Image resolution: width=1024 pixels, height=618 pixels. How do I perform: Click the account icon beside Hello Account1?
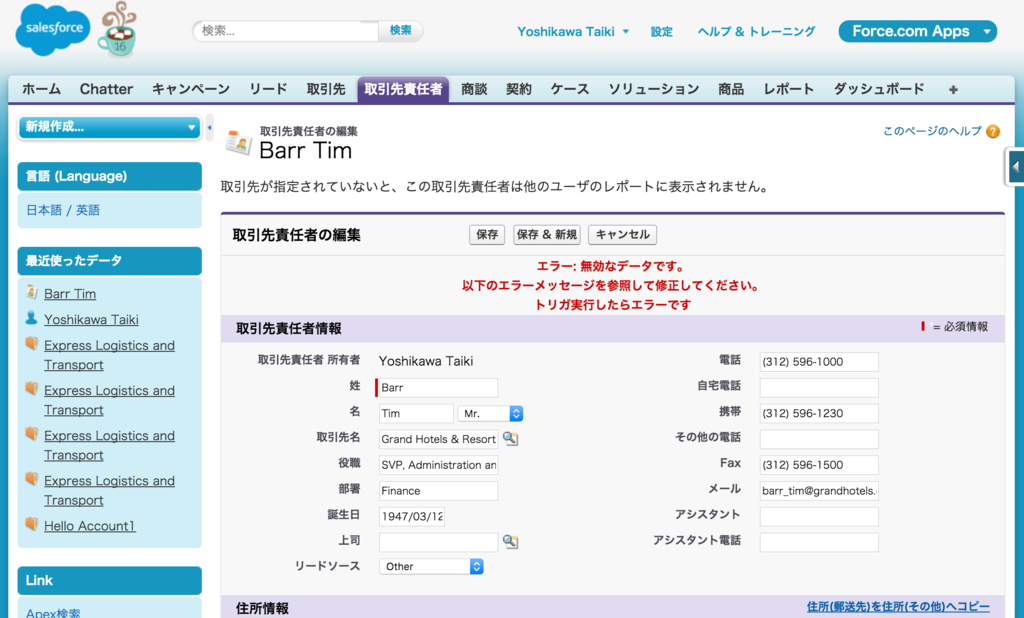click(x=31, y=524)
